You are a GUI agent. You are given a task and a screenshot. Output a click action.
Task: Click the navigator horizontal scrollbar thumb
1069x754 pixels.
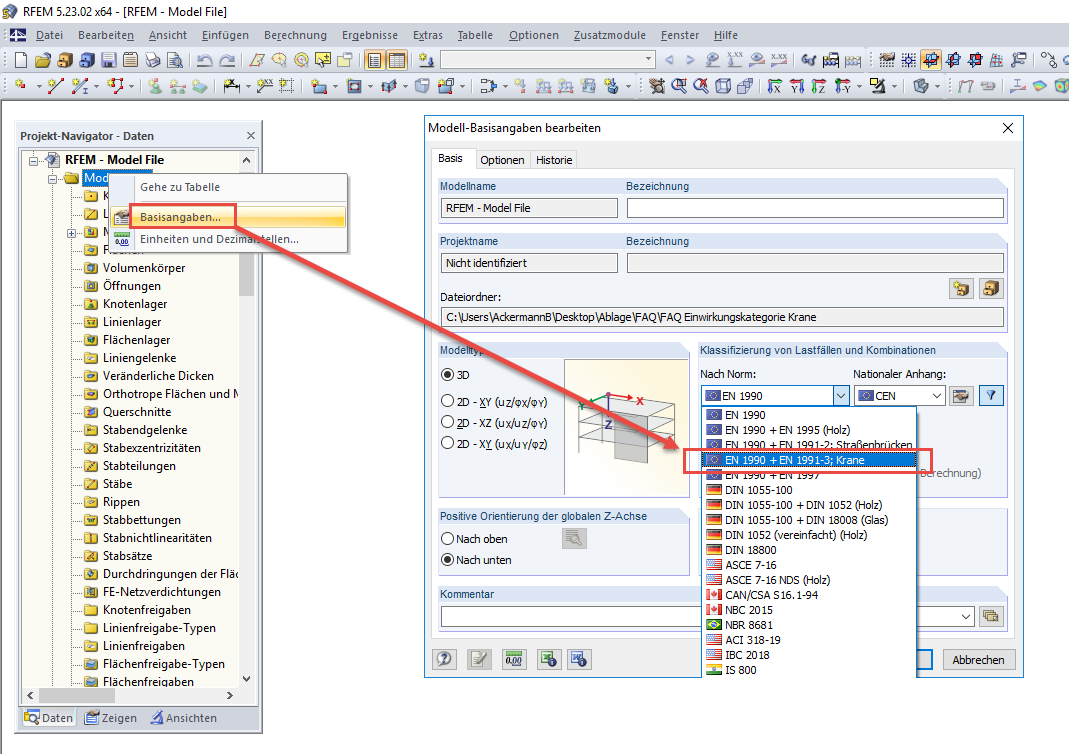point(76,695)
